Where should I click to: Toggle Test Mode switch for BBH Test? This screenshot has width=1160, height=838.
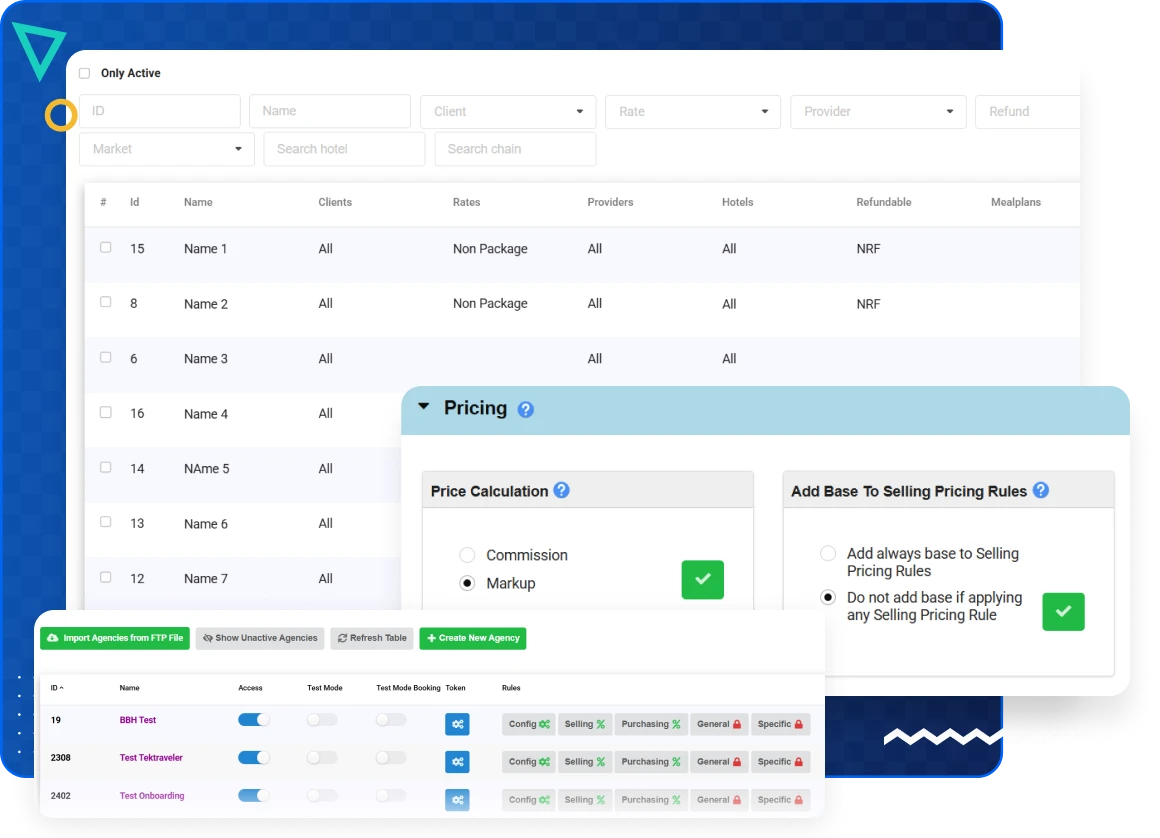322,720
